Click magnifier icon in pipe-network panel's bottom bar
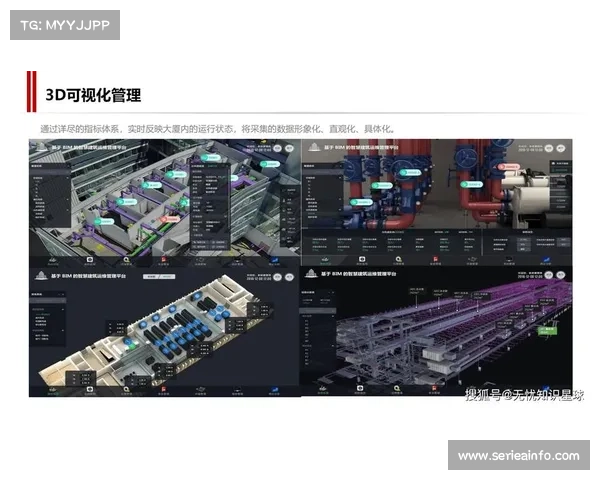 396,389
